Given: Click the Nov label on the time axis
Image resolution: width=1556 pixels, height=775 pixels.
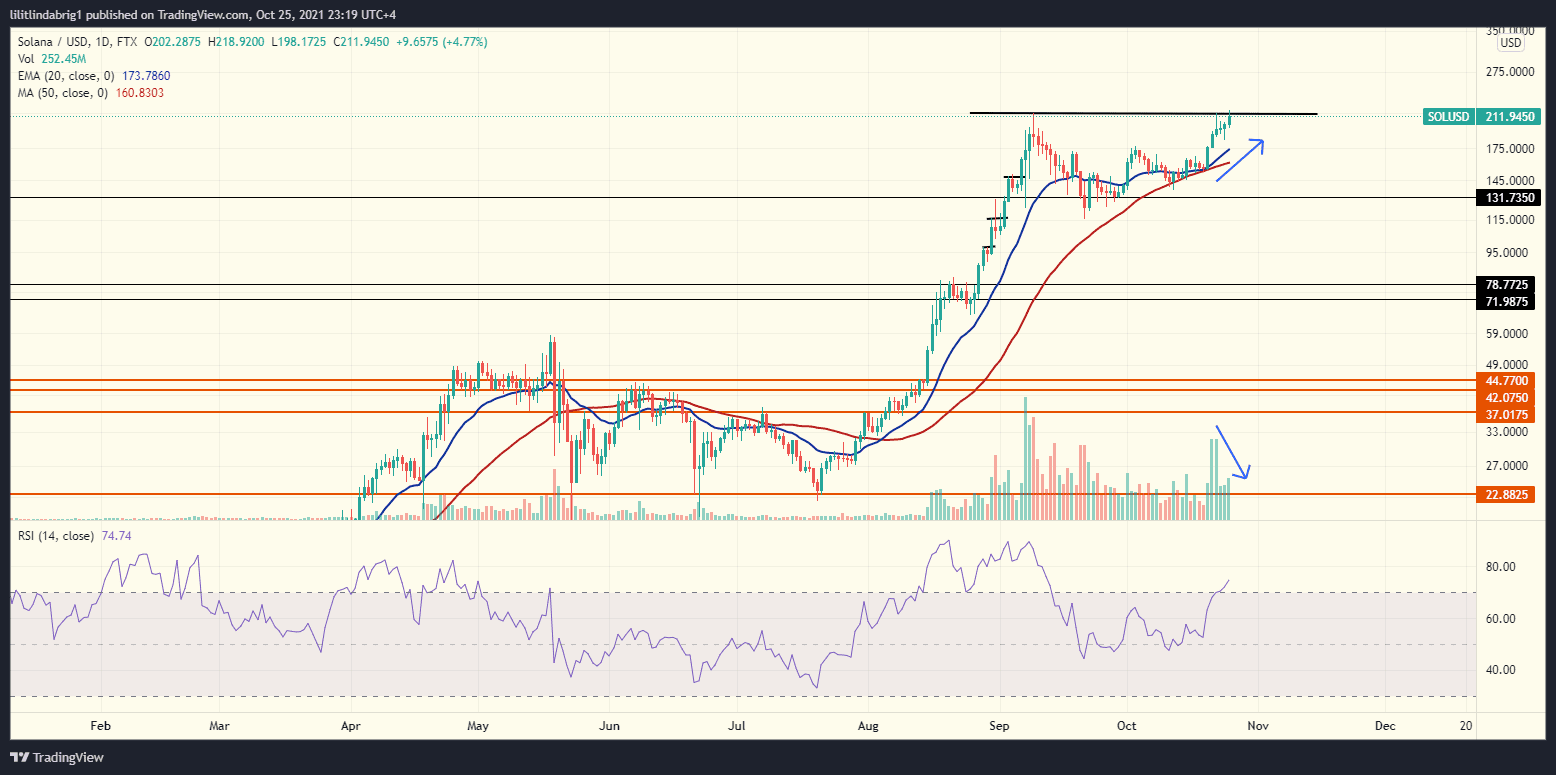Looking at the screenshot, I should 1256,725.
